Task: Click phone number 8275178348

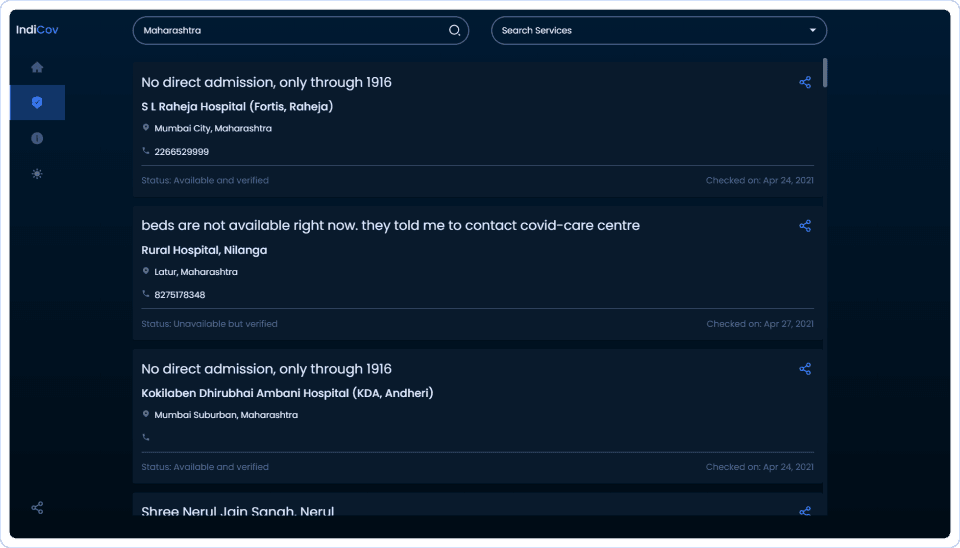Action: click(179, 295)
